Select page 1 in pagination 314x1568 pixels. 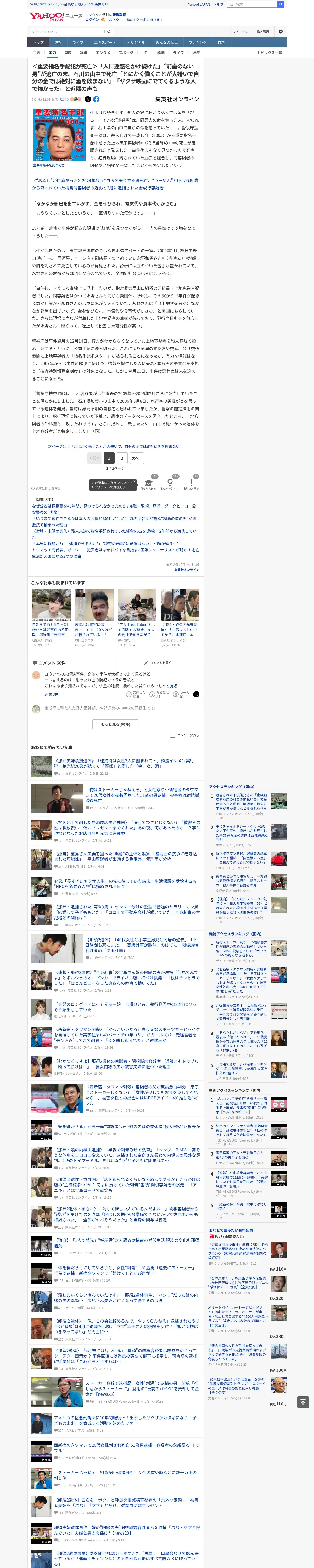coord(109,458)
